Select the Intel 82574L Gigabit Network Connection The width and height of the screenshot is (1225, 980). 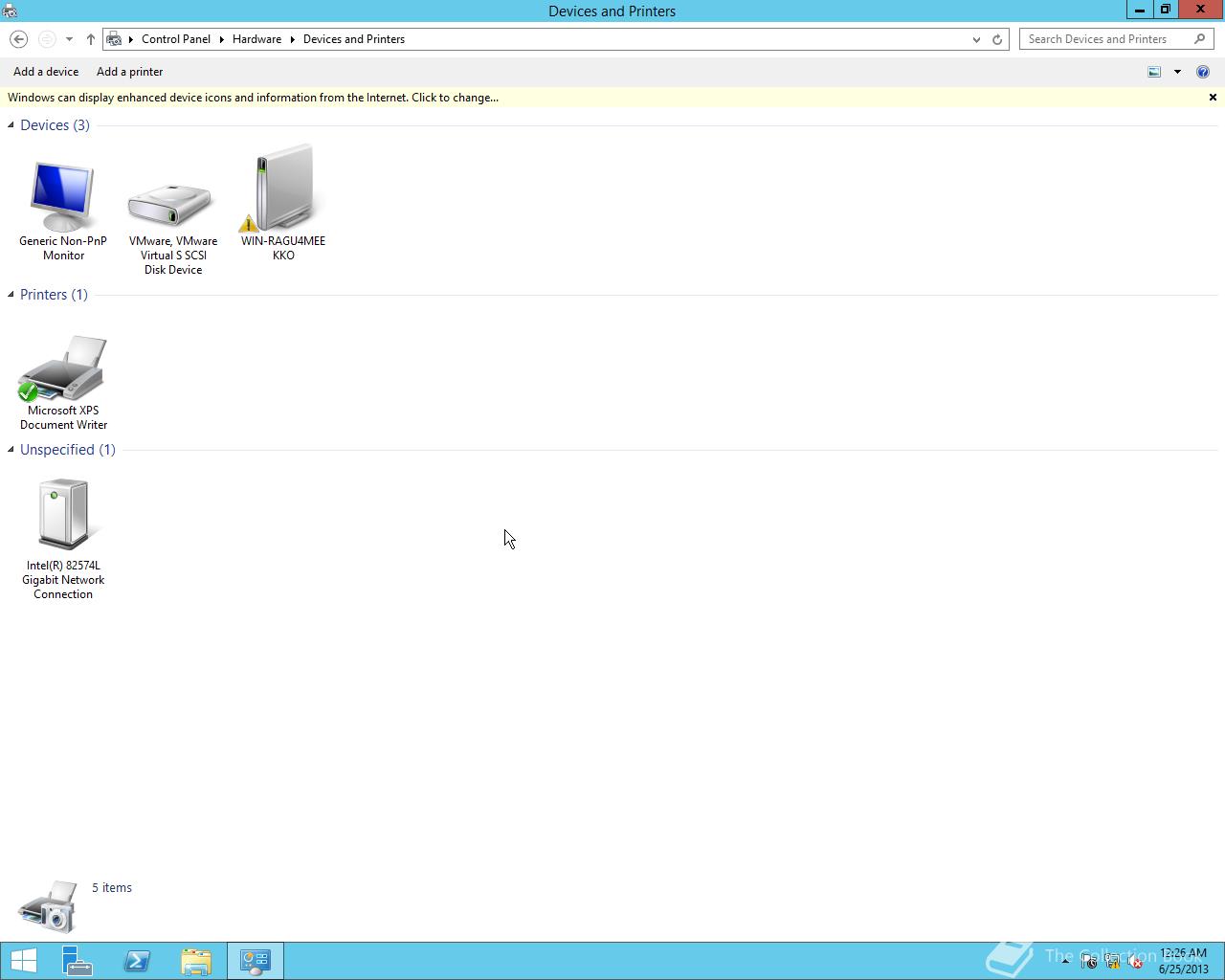point(63,539)
